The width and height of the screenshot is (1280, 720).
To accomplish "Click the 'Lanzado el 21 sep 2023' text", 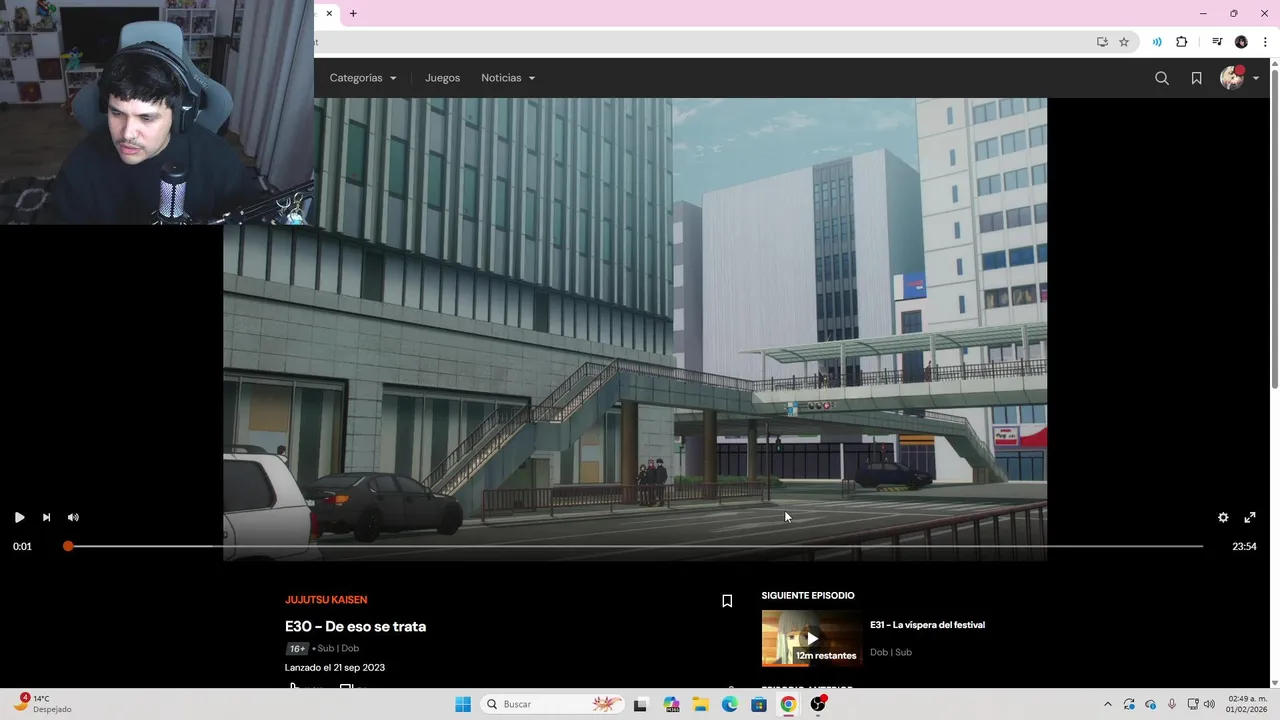I will click(x=335, y=667).
